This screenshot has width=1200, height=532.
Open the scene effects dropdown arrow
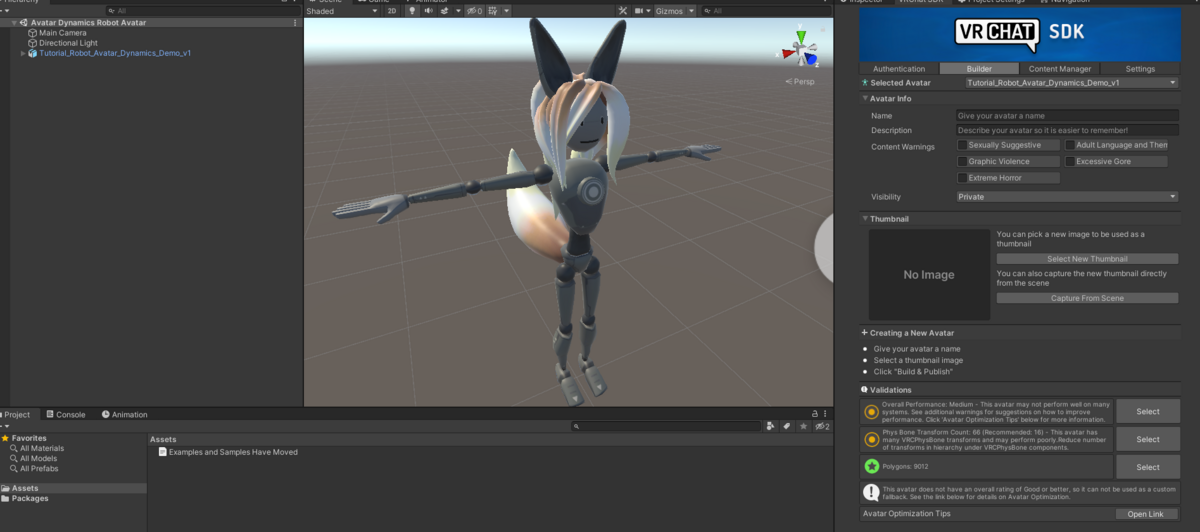(458, 11)
